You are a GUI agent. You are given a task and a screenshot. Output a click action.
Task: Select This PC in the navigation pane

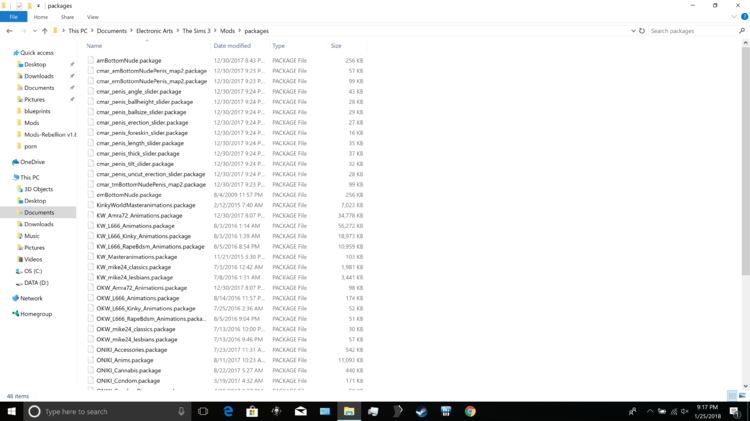click(x=30, y=177)
